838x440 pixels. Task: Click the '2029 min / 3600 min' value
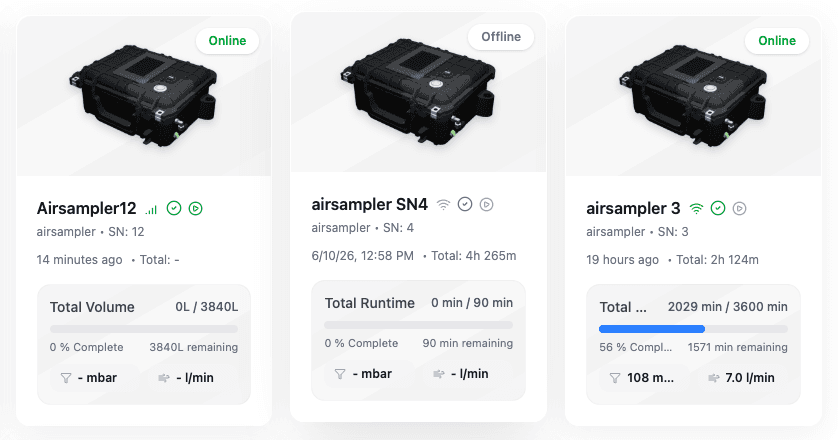[727, 307]
